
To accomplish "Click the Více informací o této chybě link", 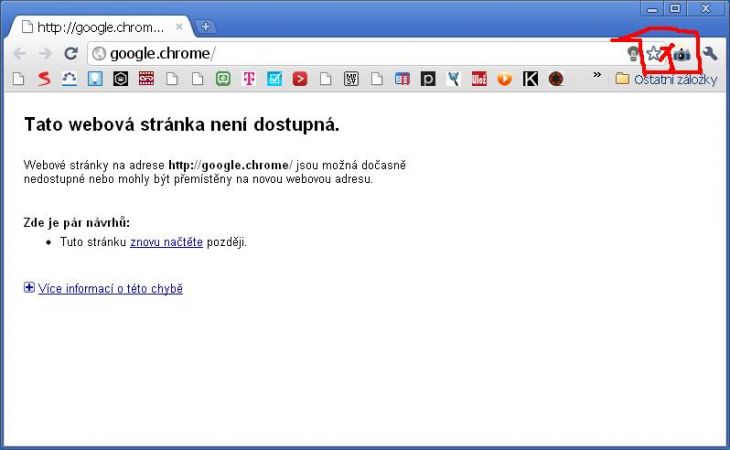I will pos(110,289).
